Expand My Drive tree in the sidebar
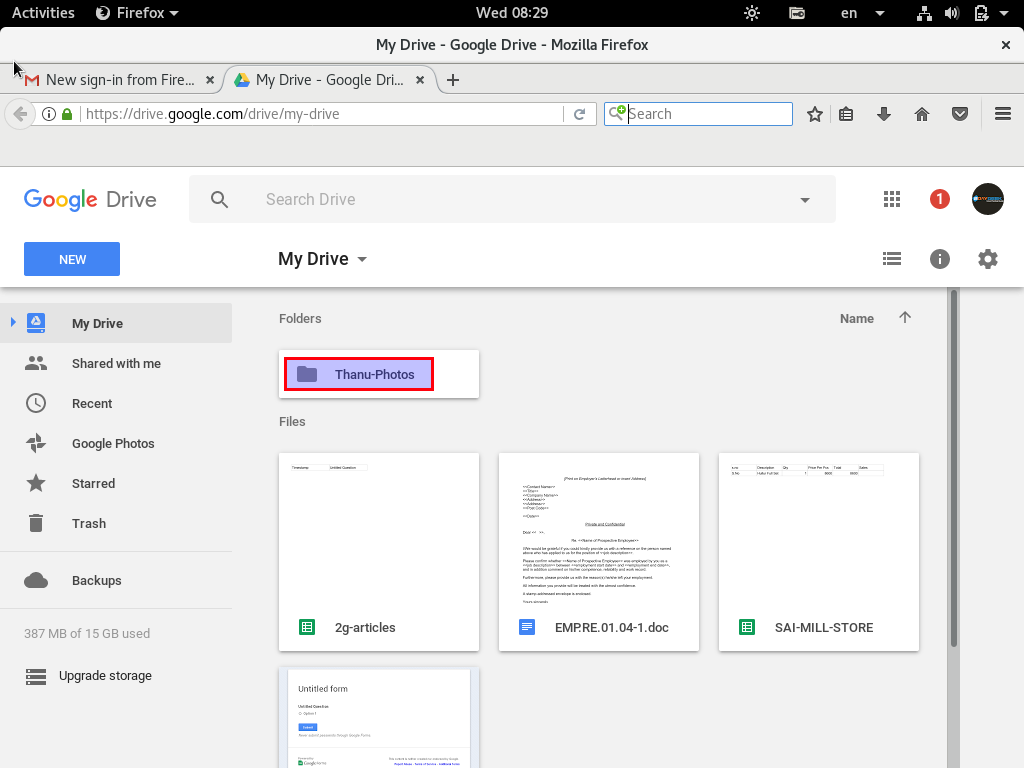 [x=12, y=322]
